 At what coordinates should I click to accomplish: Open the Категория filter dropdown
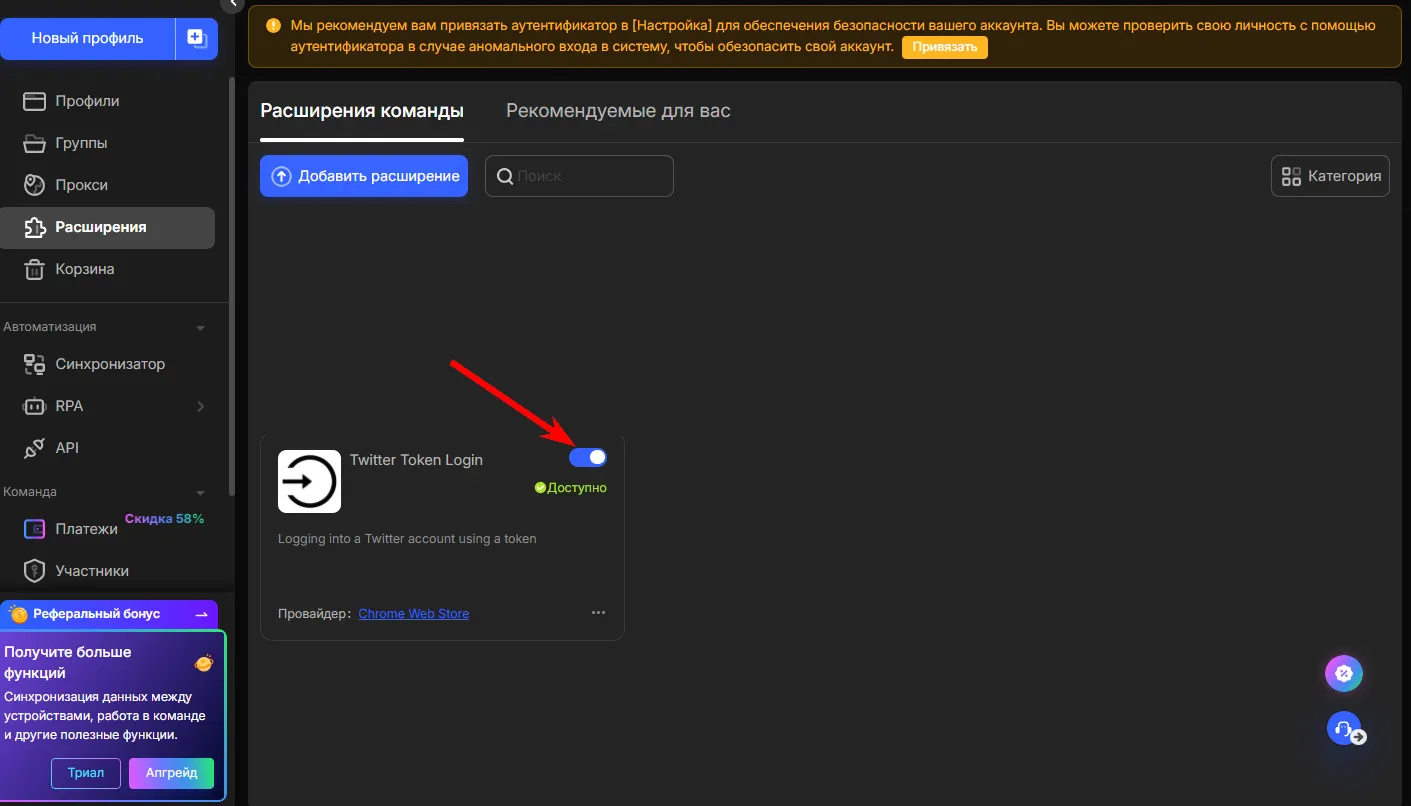[x=1330, y=176]
